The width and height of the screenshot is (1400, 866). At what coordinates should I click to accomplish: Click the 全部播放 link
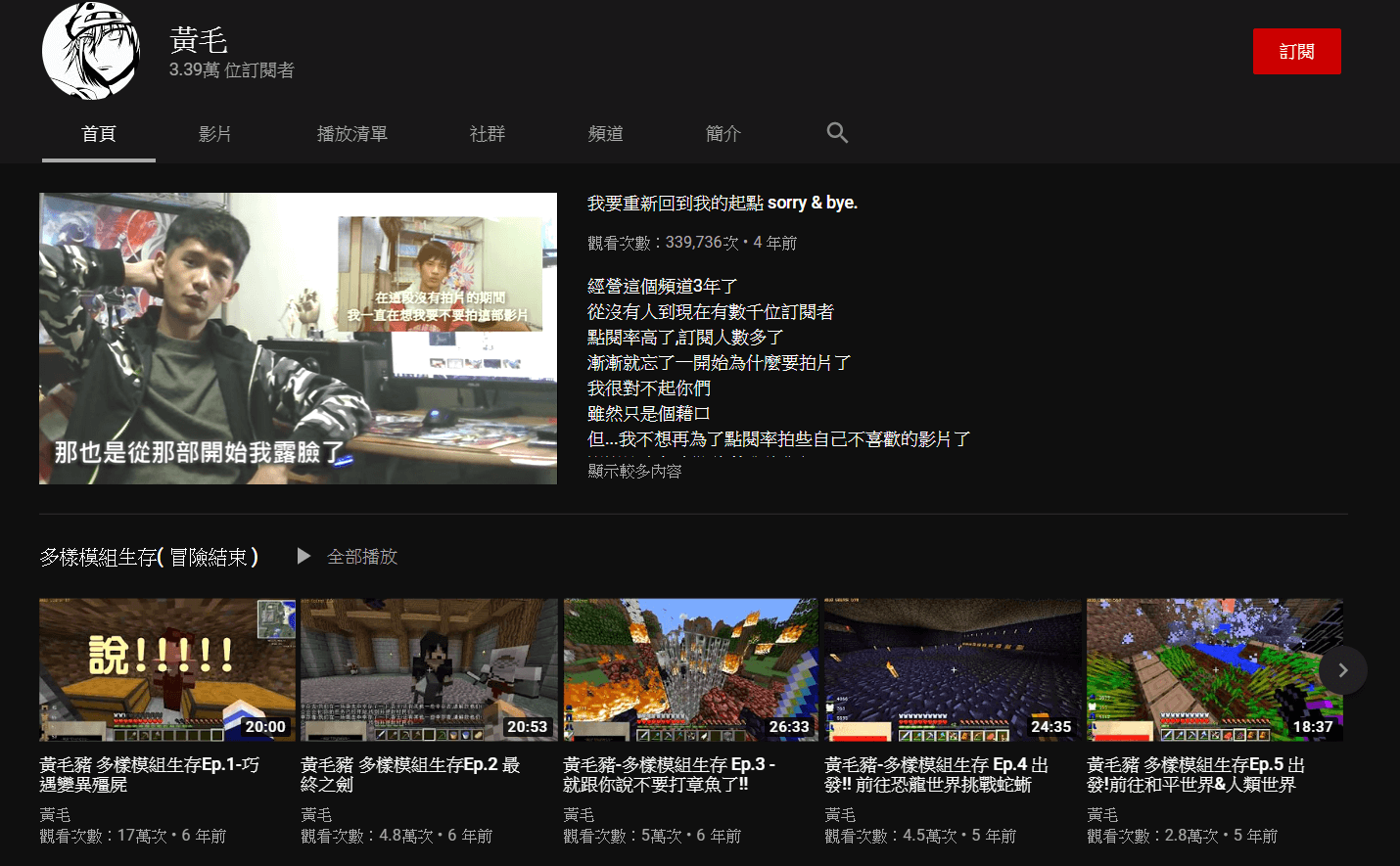(x=361, y=557)
